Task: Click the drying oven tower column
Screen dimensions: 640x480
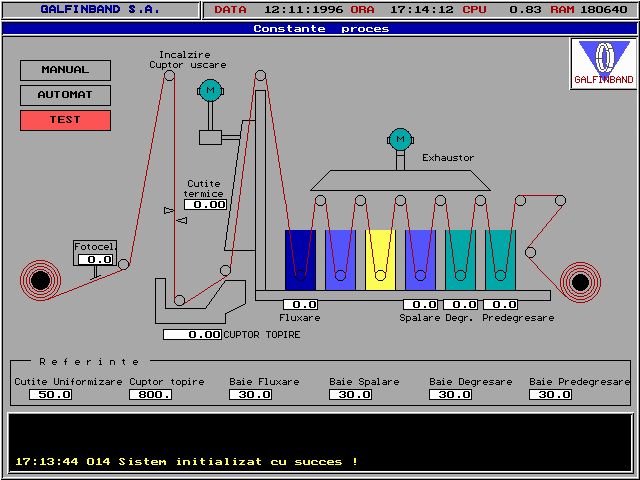Action: coord(260,190)
